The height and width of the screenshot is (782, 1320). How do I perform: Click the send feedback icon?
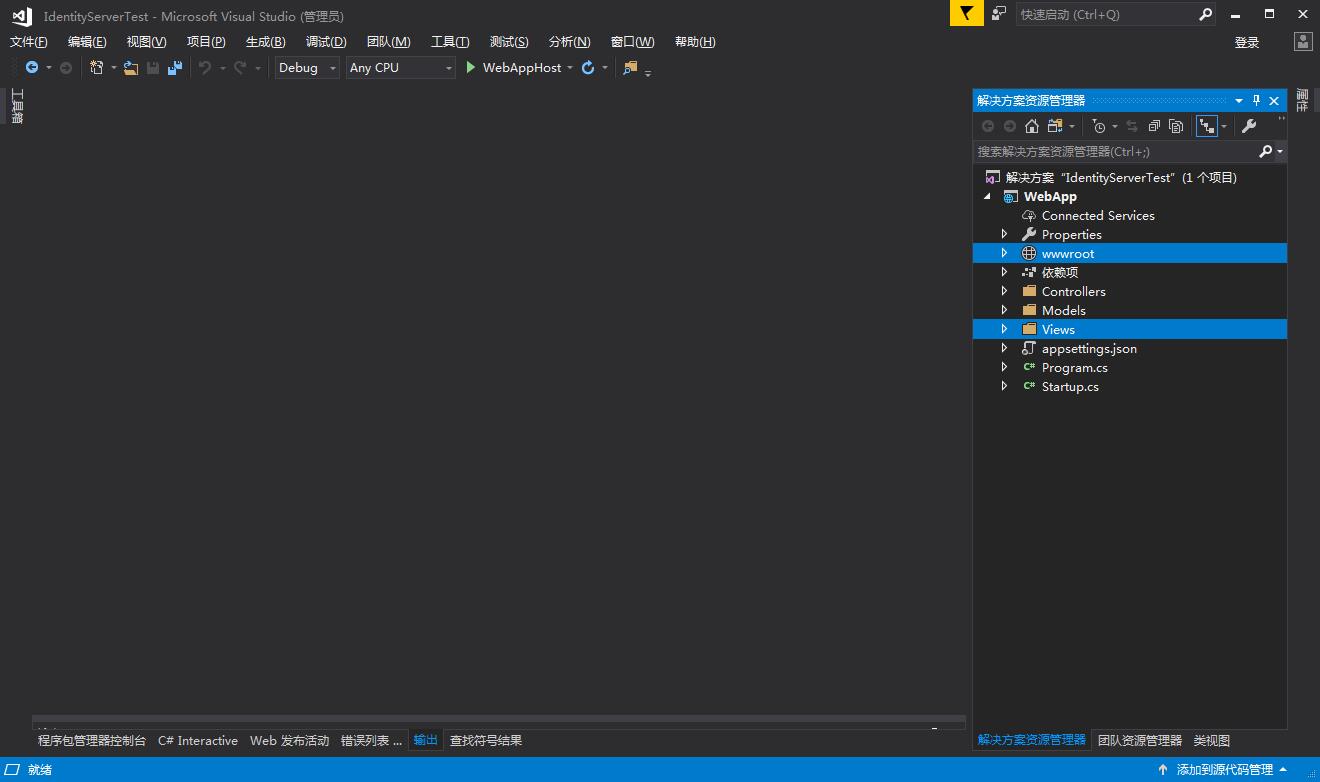(999, 14)
